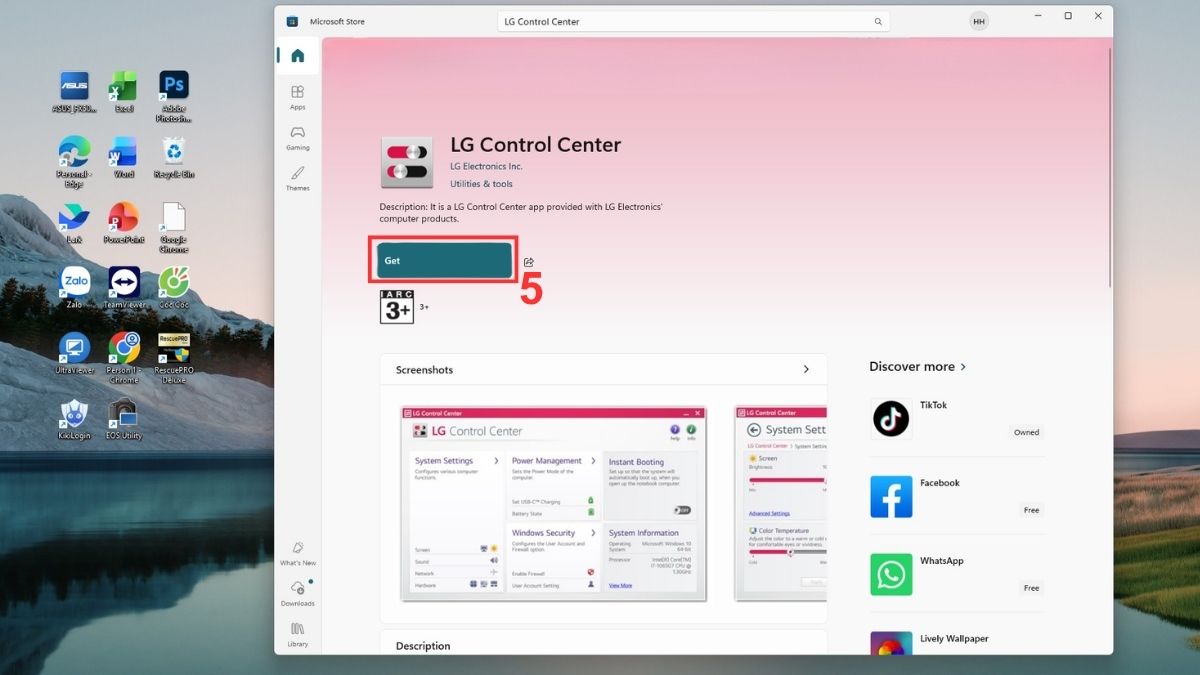Select the Personal Edge desktop shortcut
The height and width of the screenshot is (675, 1200).
coord(74,162)
